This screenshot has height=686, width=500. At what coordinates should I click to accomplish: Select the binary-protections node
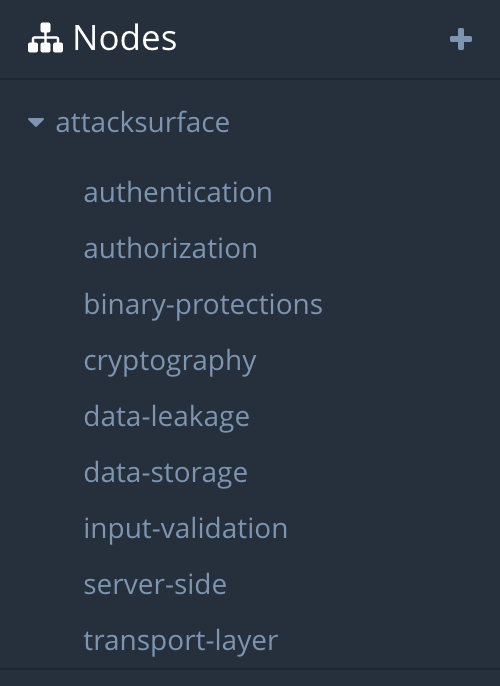(x=203, y=305)
